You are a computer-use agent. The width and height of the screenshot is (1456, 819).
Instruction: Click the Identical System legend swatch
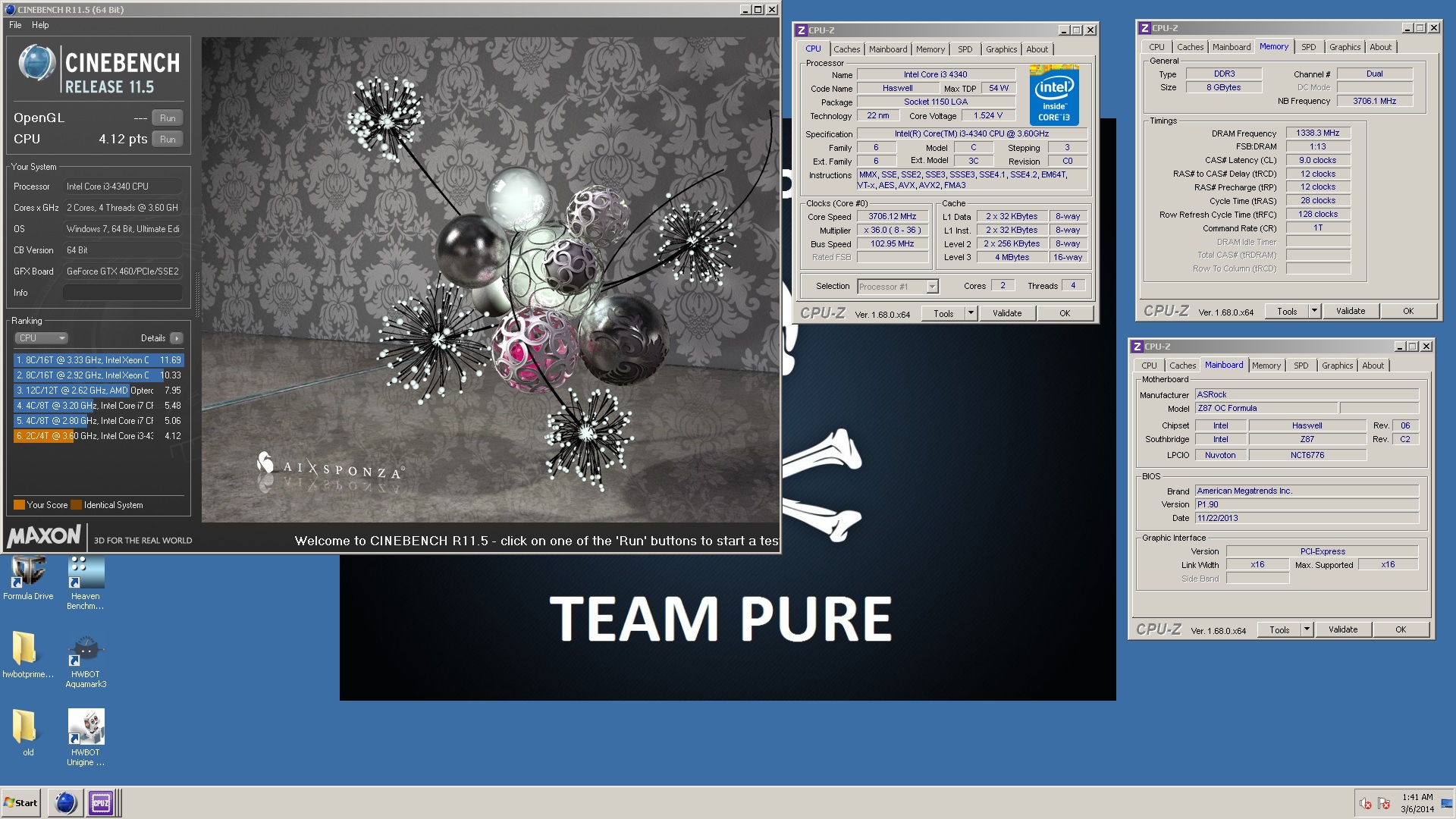[77, 505]
